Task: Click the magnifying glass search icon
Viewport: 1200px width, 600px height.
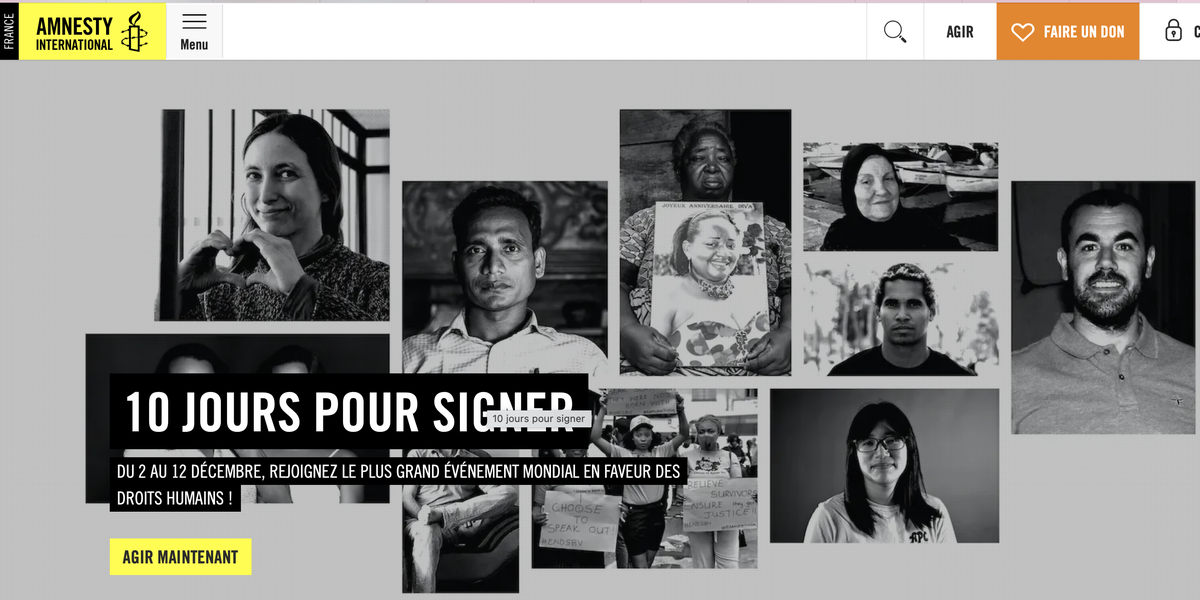Action: coord(895,32)
